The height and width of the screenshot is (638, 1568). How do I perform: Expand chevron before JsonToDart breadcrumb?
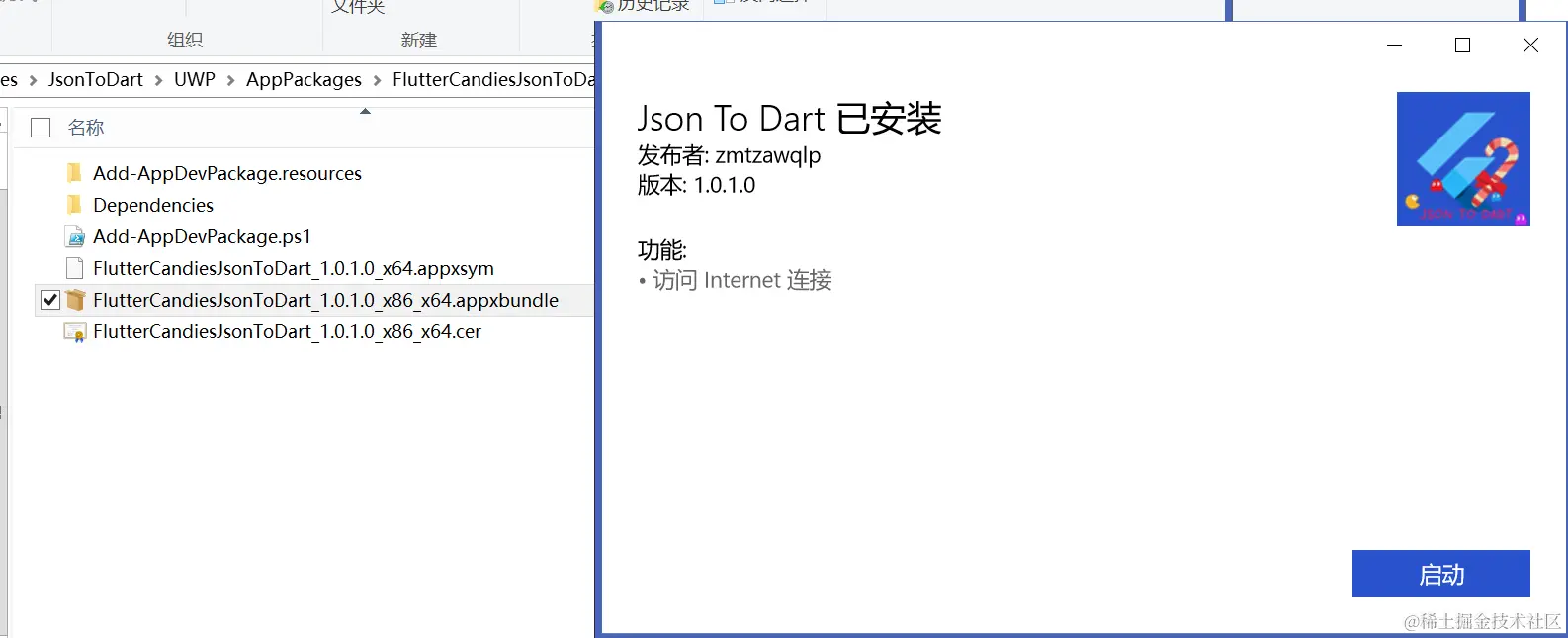[x=33, y=80]
